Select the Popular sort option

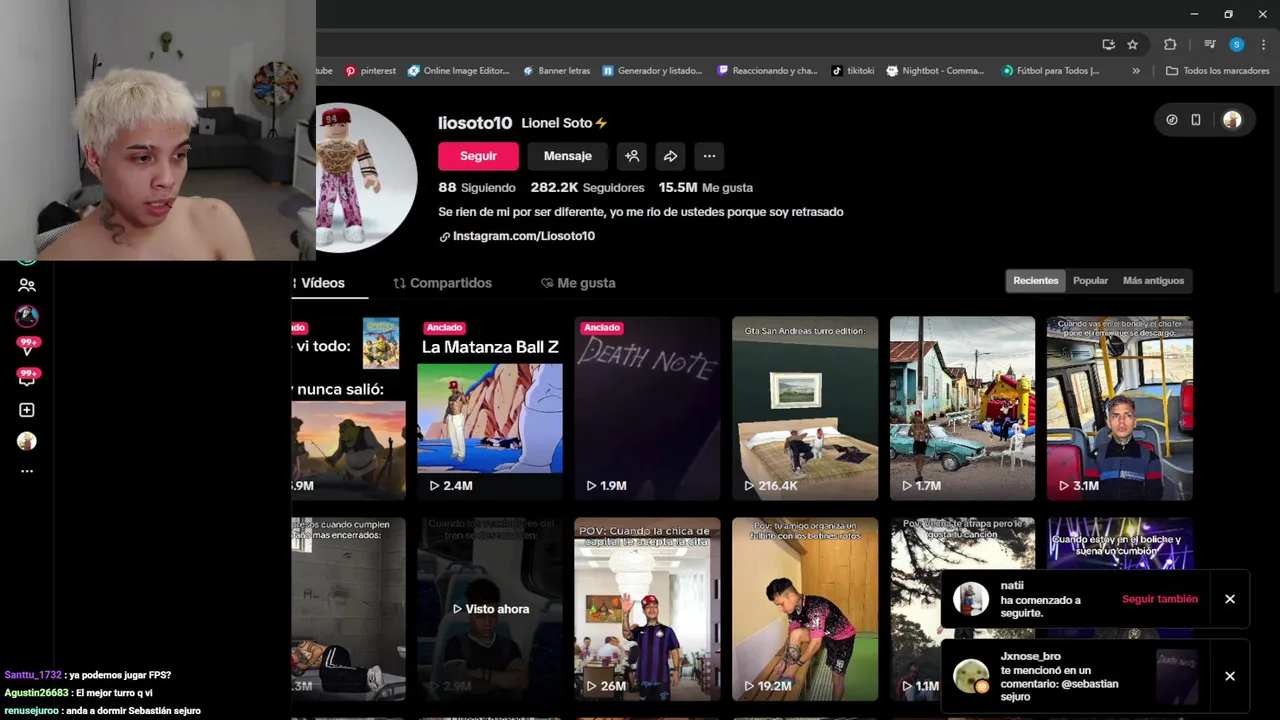1090,281
